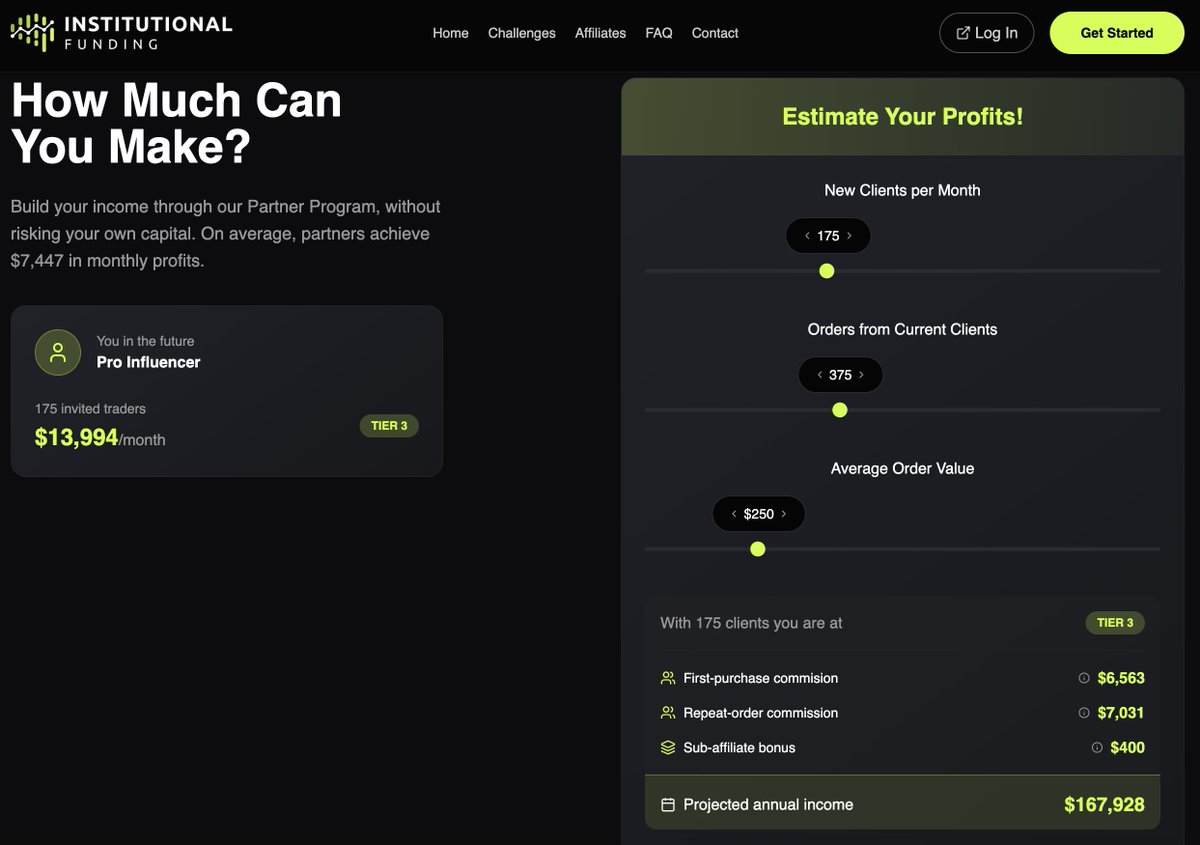The width and height of the screenshot is (1200, 845).
Task: Click the $250 value in Average Order bubble
Action: (x=759, y=514)
